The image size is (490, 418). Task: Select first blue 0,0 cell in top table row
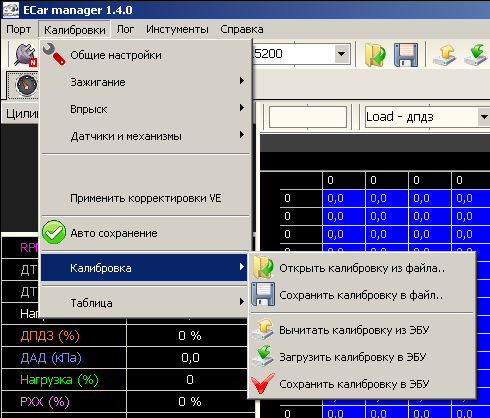point(344,198)
